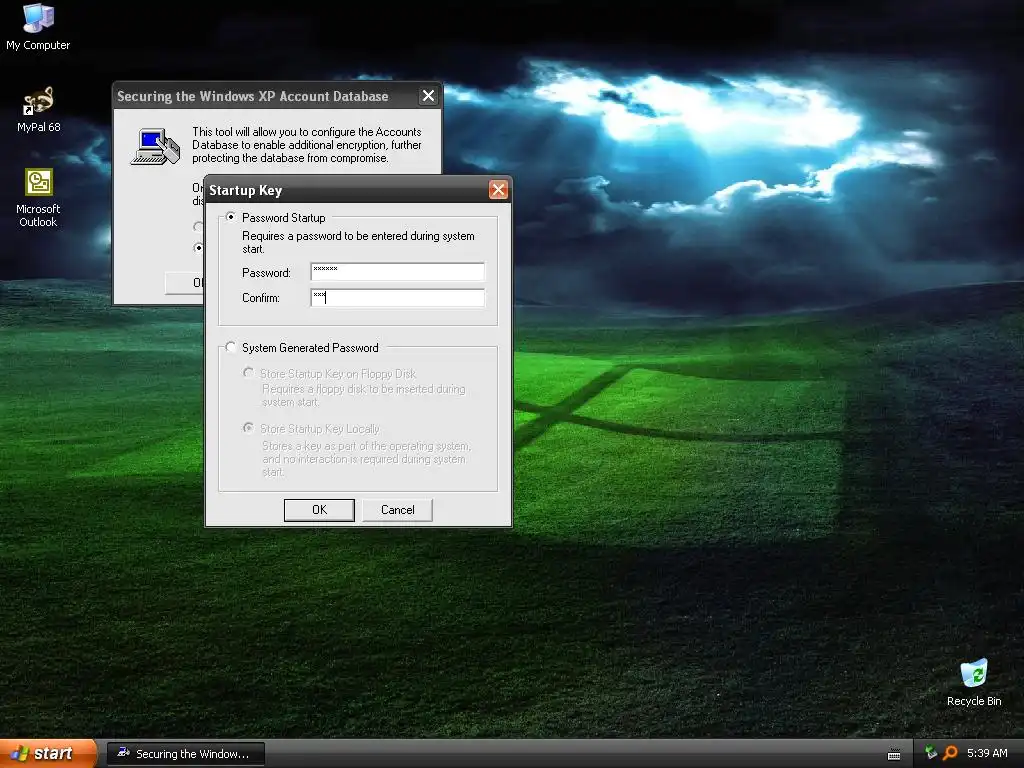Open Microsoft Outlook desktop icon
The width and height of the screenshot is (1024, 768).
click(x=38, y=198)
